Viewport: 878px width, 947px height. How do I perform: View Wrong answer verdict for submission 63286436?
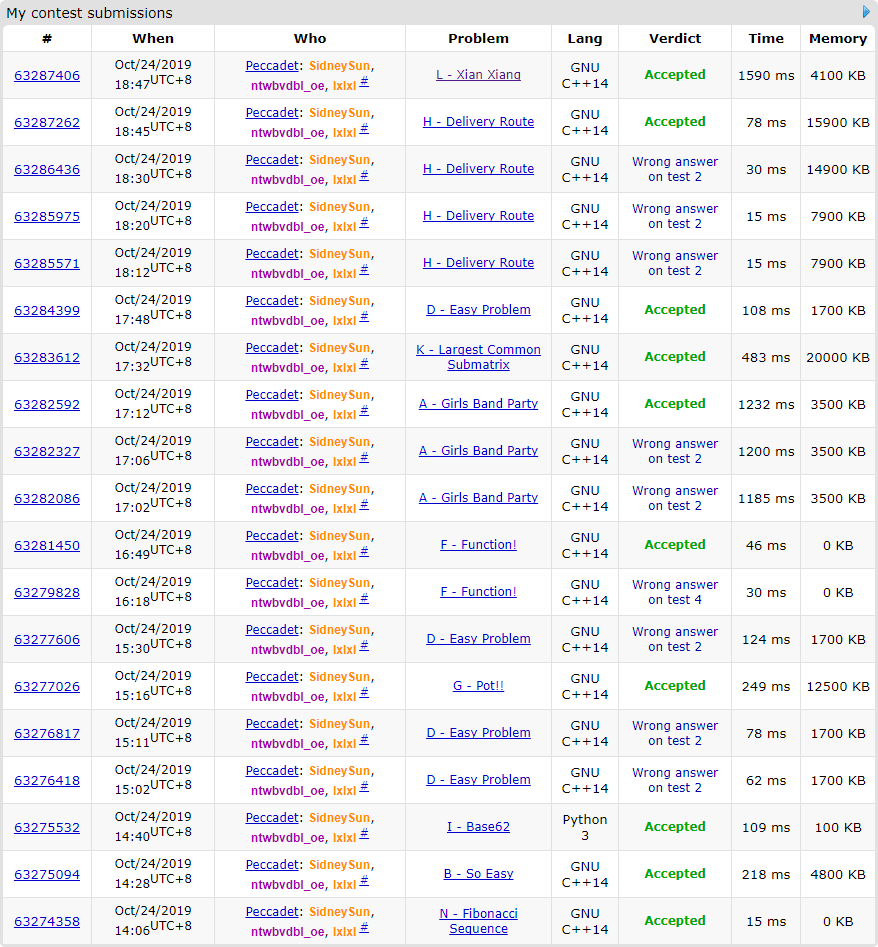(x=675, y=169)
